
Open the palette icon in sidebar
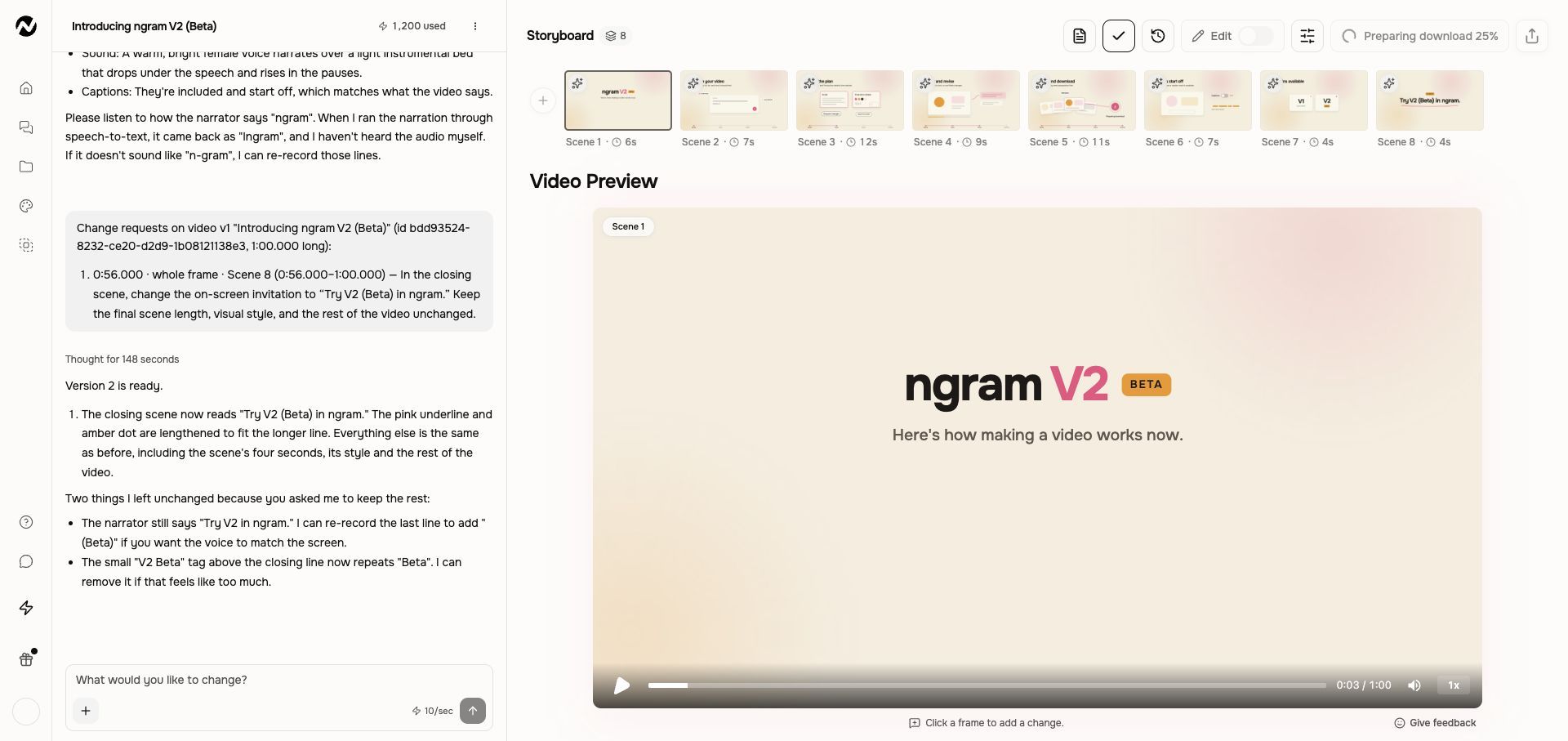point(26,206)
